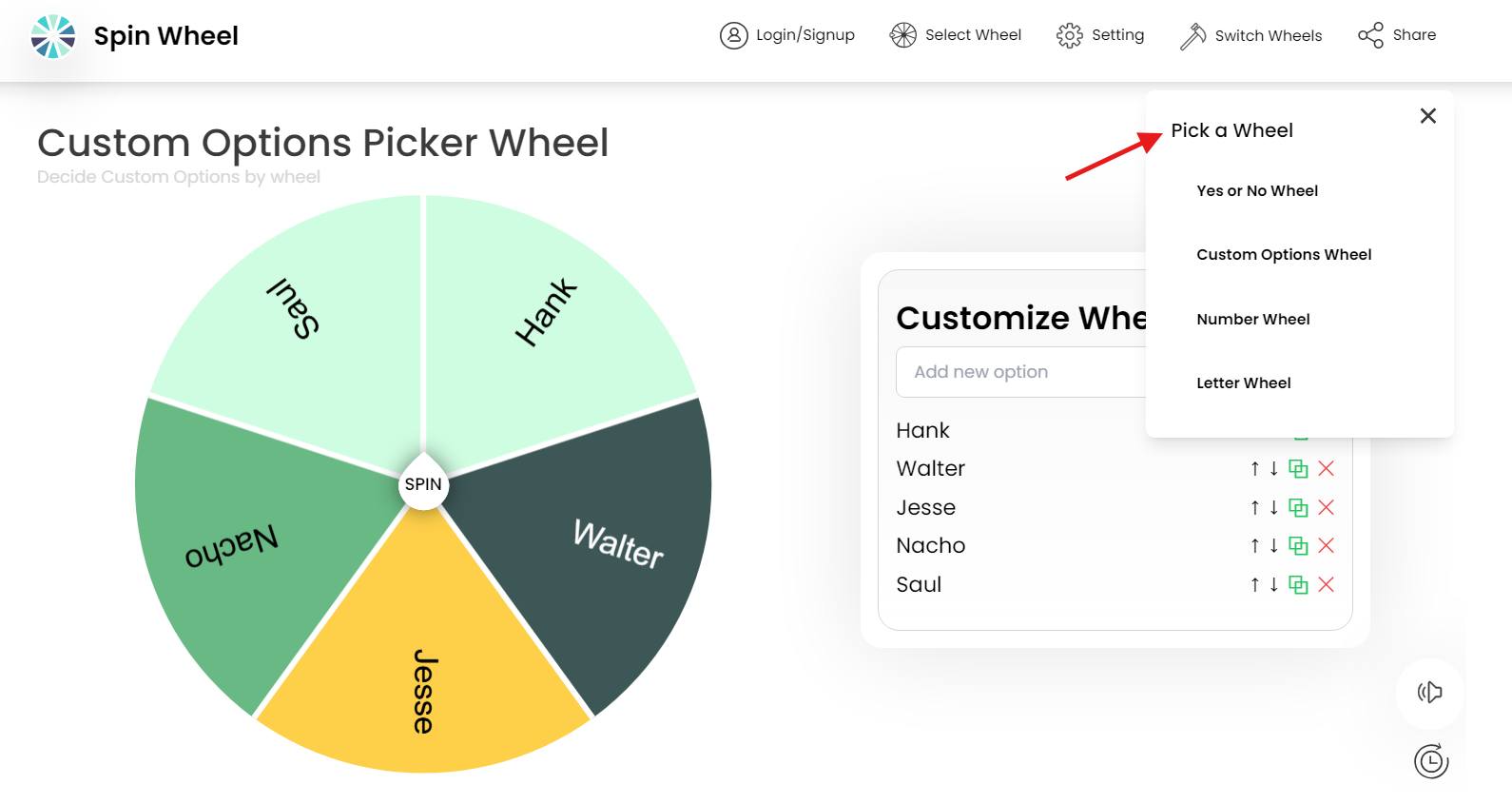
Task: Open the Setting gear icon
Action: [x=1069, y=34]
